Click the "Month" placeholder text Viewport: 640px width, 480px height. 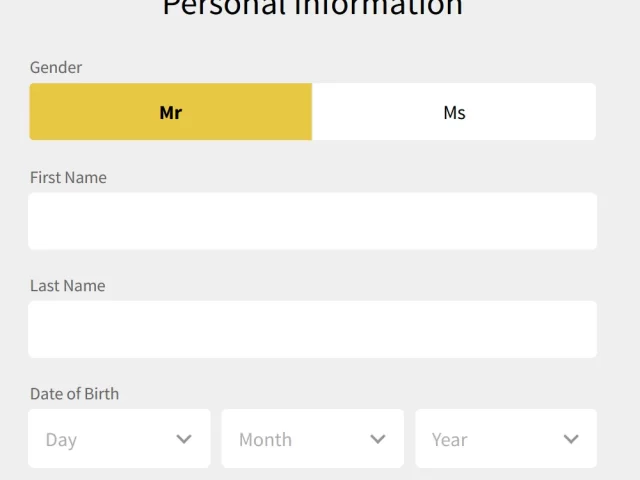click(x=265, y=440)
